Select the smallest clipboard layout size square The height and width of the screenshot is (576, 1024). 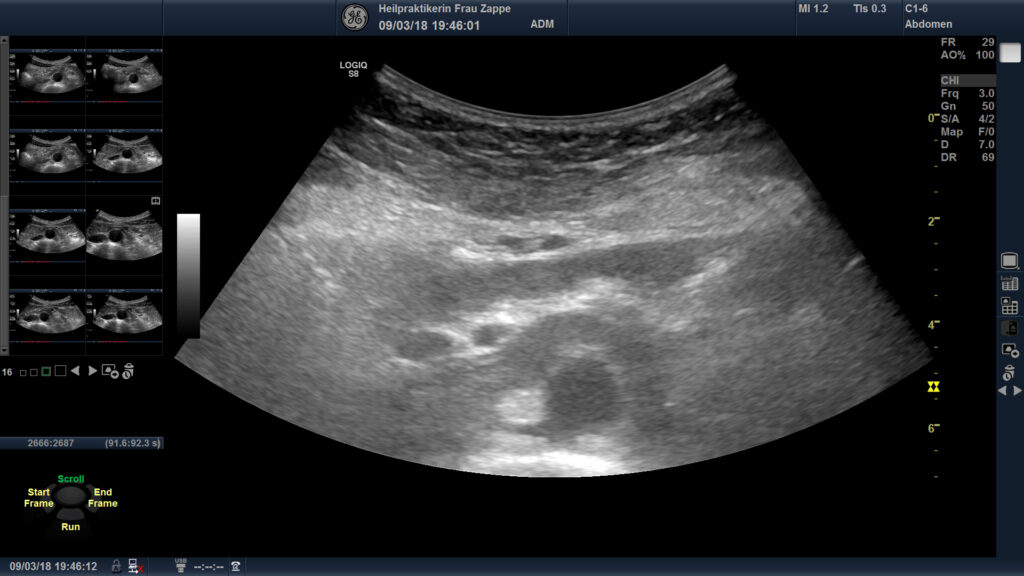coord(23,372)
